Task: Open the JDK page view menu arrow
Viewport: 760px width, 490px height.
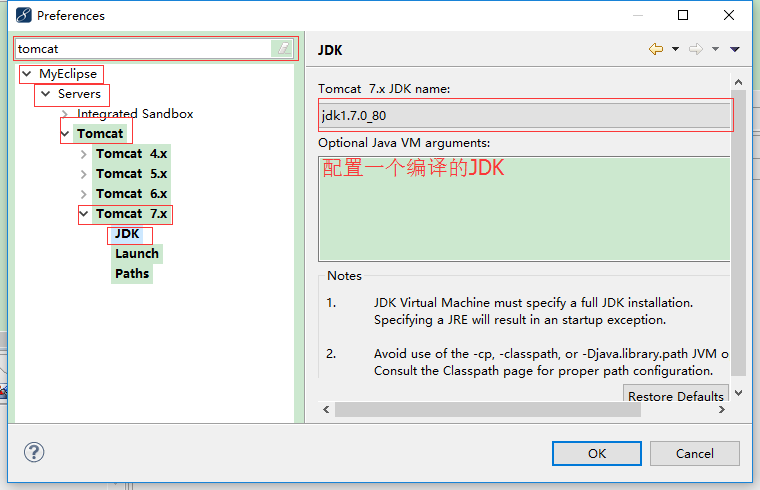Action: pyautogui.click(x=735, y=49)
